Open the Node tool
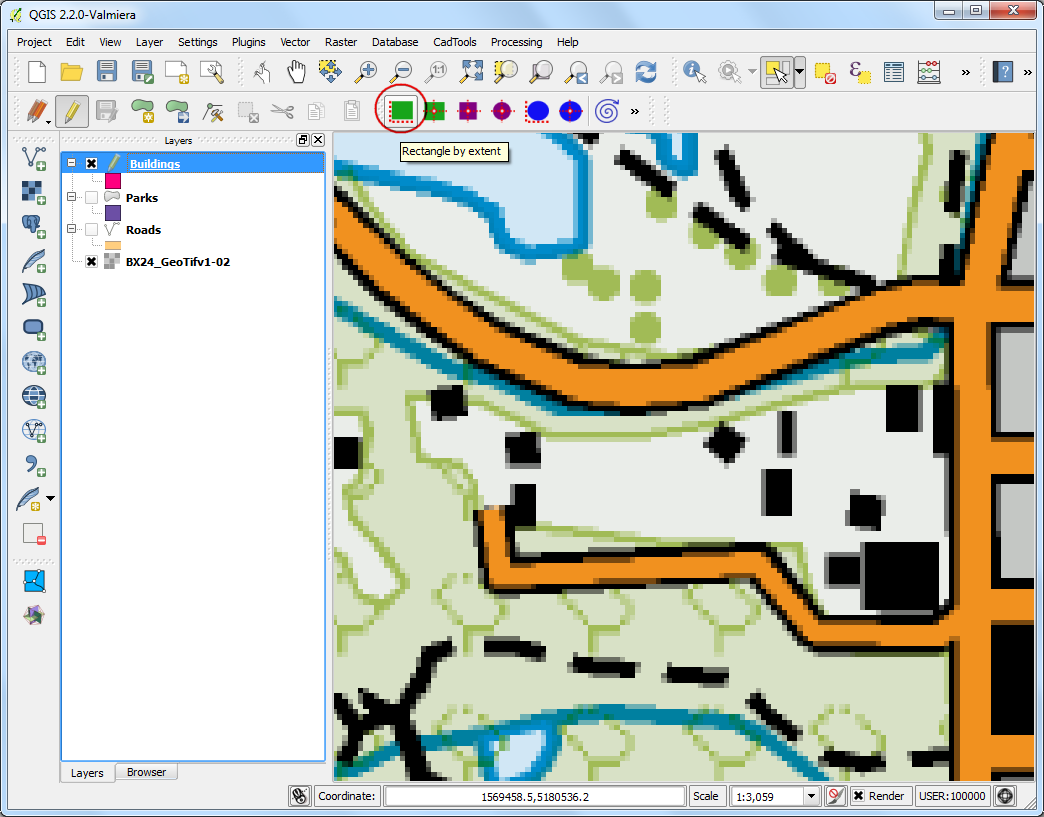This screenshot has width=1044, height=817. pos(213,111)
